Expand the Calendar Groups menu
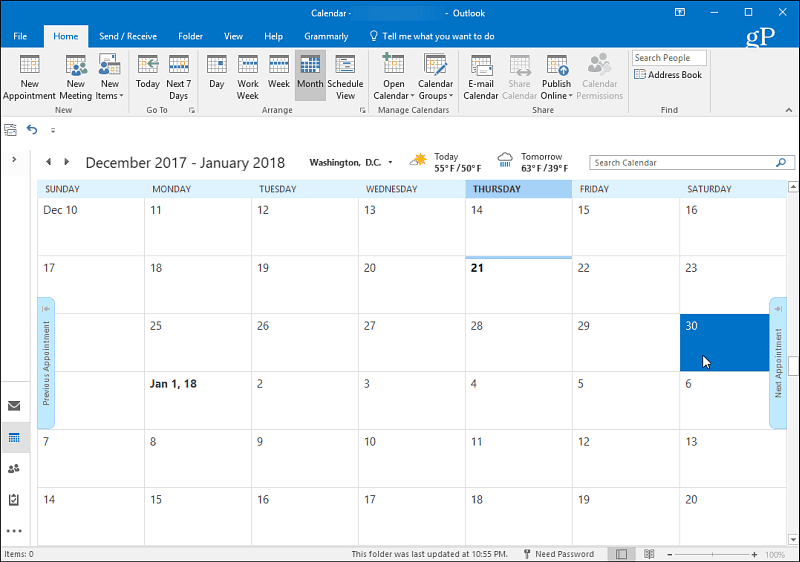800x562 pixels. point(435,77)
